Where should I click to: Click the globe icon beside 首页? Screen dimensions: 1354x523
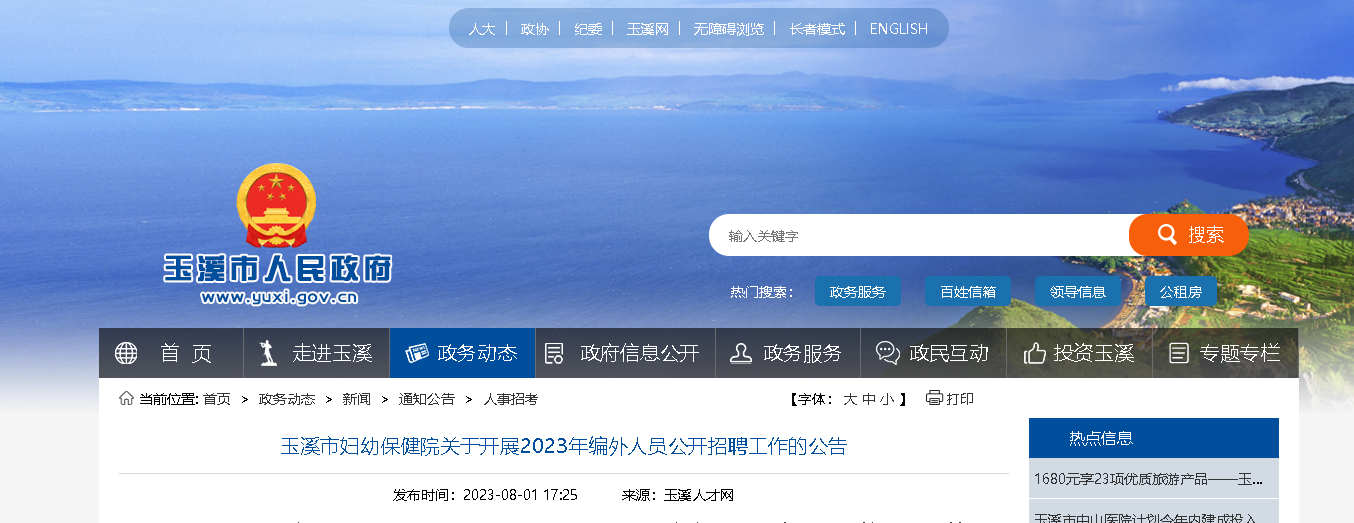pos(126,353)
